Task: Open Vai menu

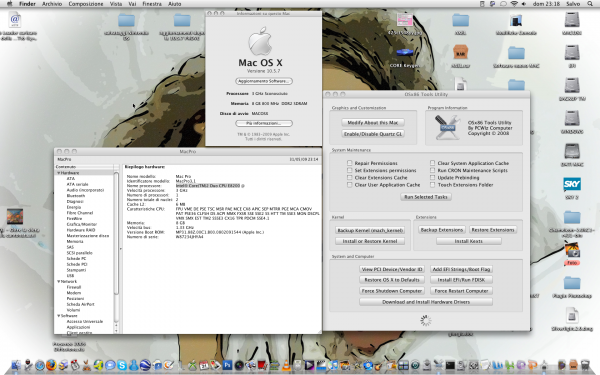Action: coord(132,4)
